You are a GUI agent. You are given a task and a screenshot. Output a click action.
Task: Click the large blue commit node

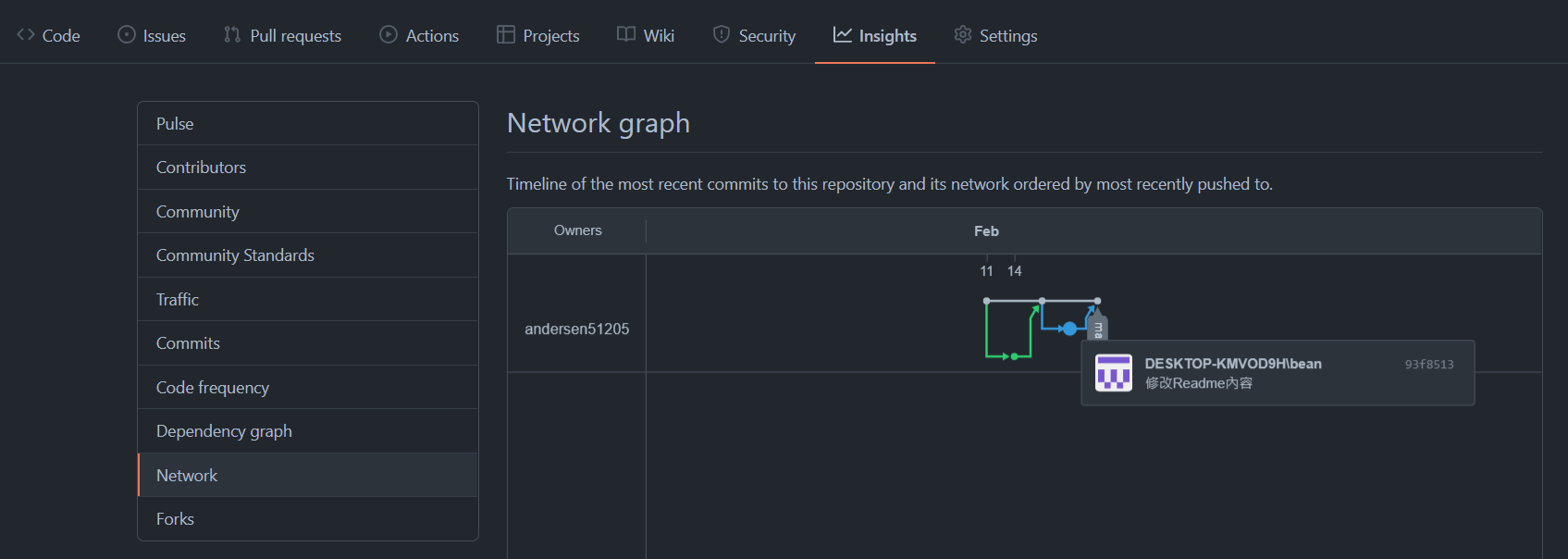pos(1069,329)
